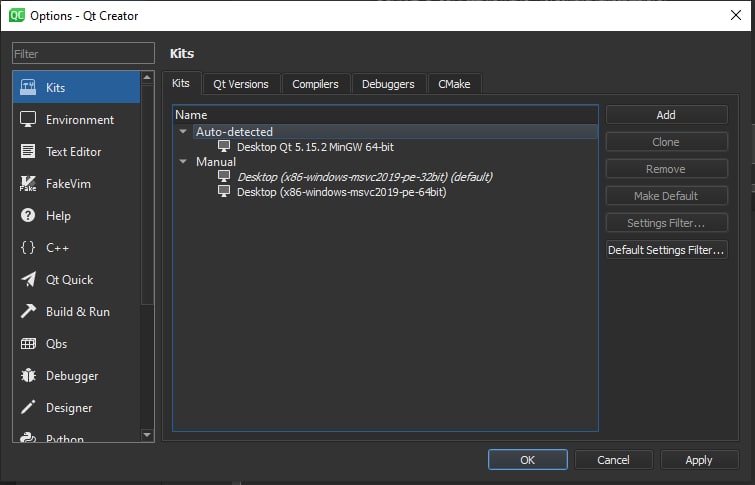This screenshot has width=755, height=485.
Task: Click the Clone button
Action: [x=666, y=142]
